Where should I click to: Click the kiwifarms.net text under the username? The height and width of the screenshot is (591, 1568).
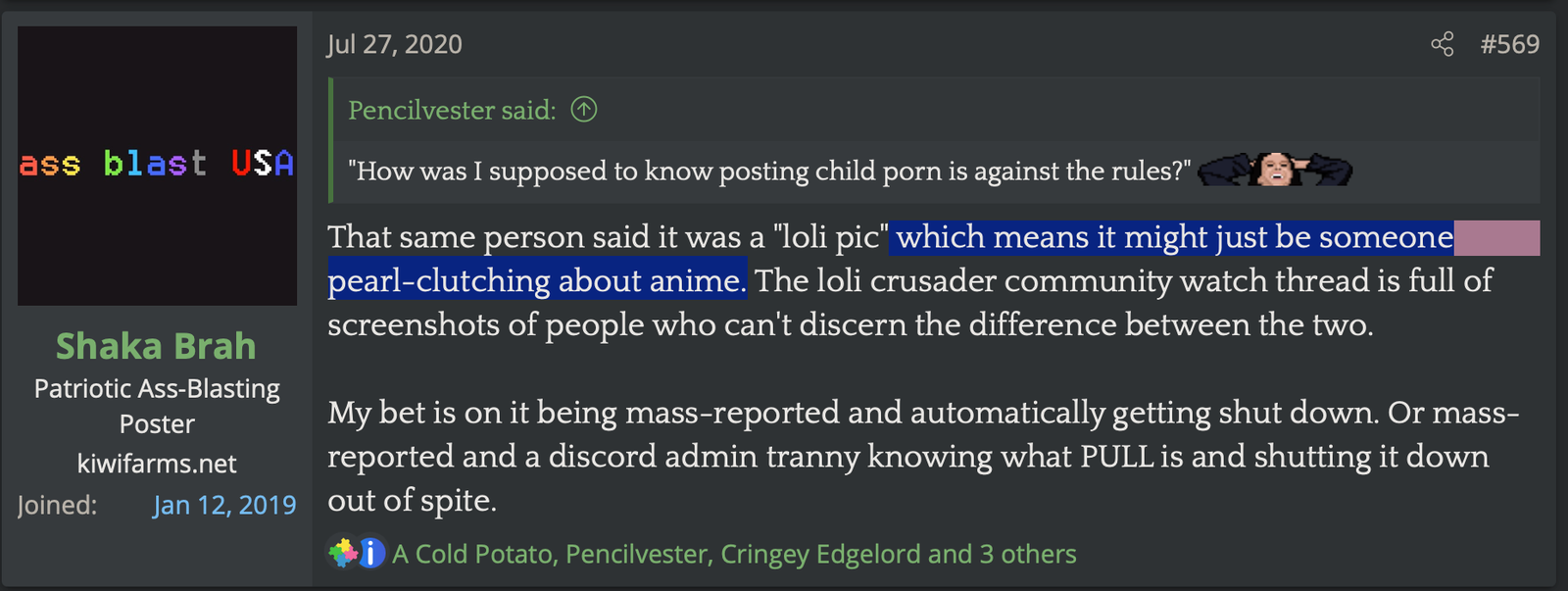pyautogui.click(x=157, y=464)
